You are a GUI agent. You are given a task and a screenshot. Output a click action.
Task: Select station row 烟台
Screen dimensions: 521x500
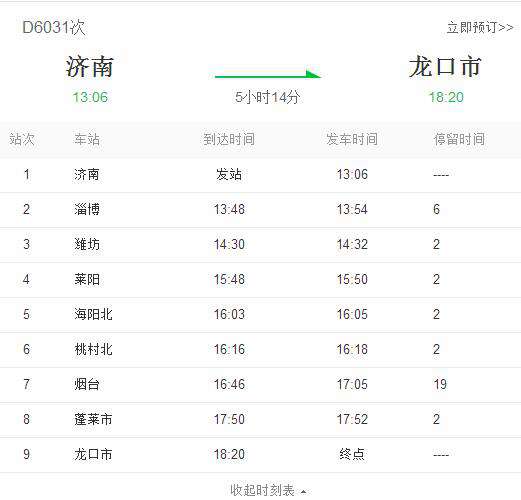[260, 385]
